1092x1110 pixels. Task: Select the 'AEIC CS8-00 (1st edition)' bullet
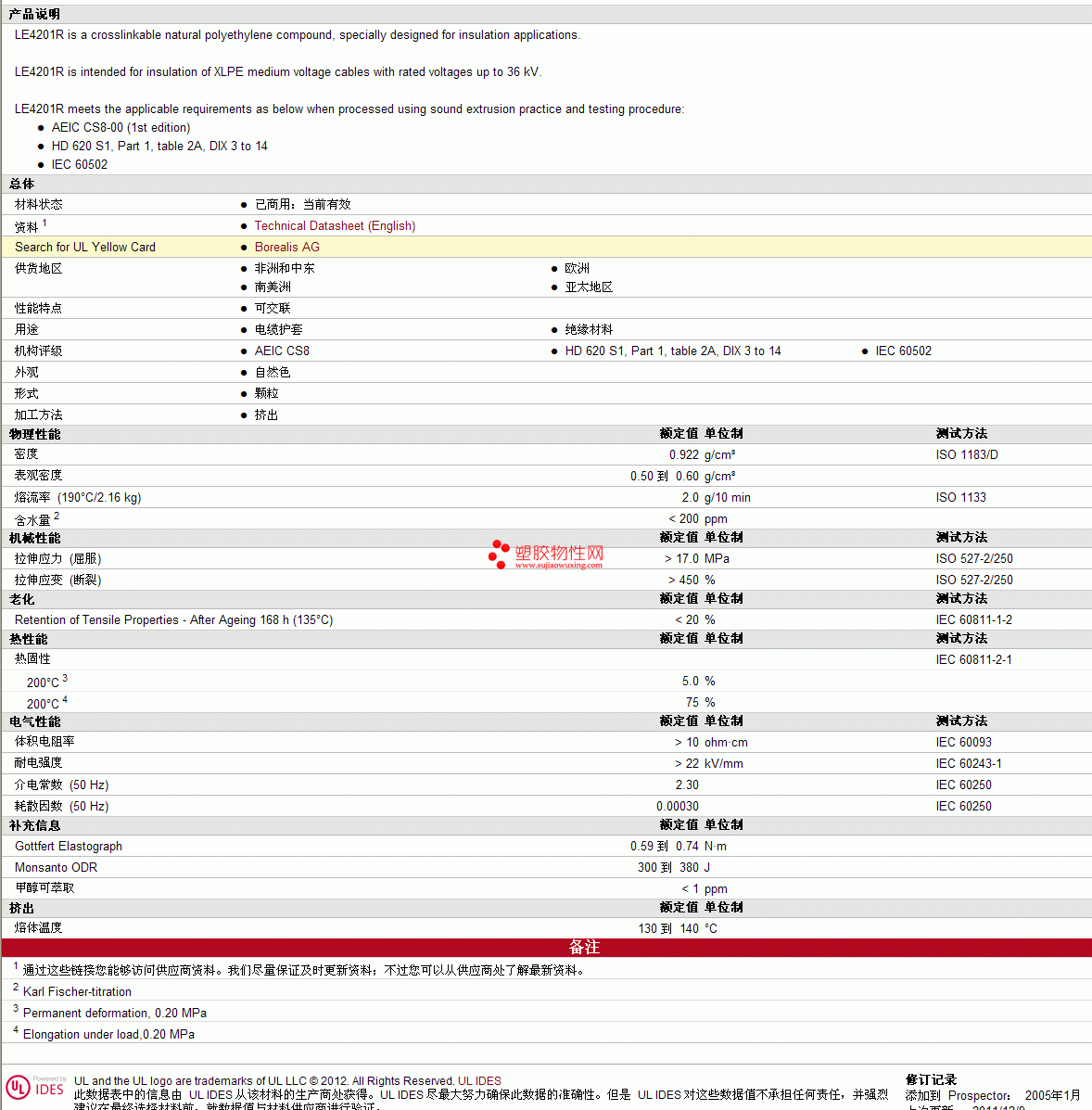pos(121,127)
